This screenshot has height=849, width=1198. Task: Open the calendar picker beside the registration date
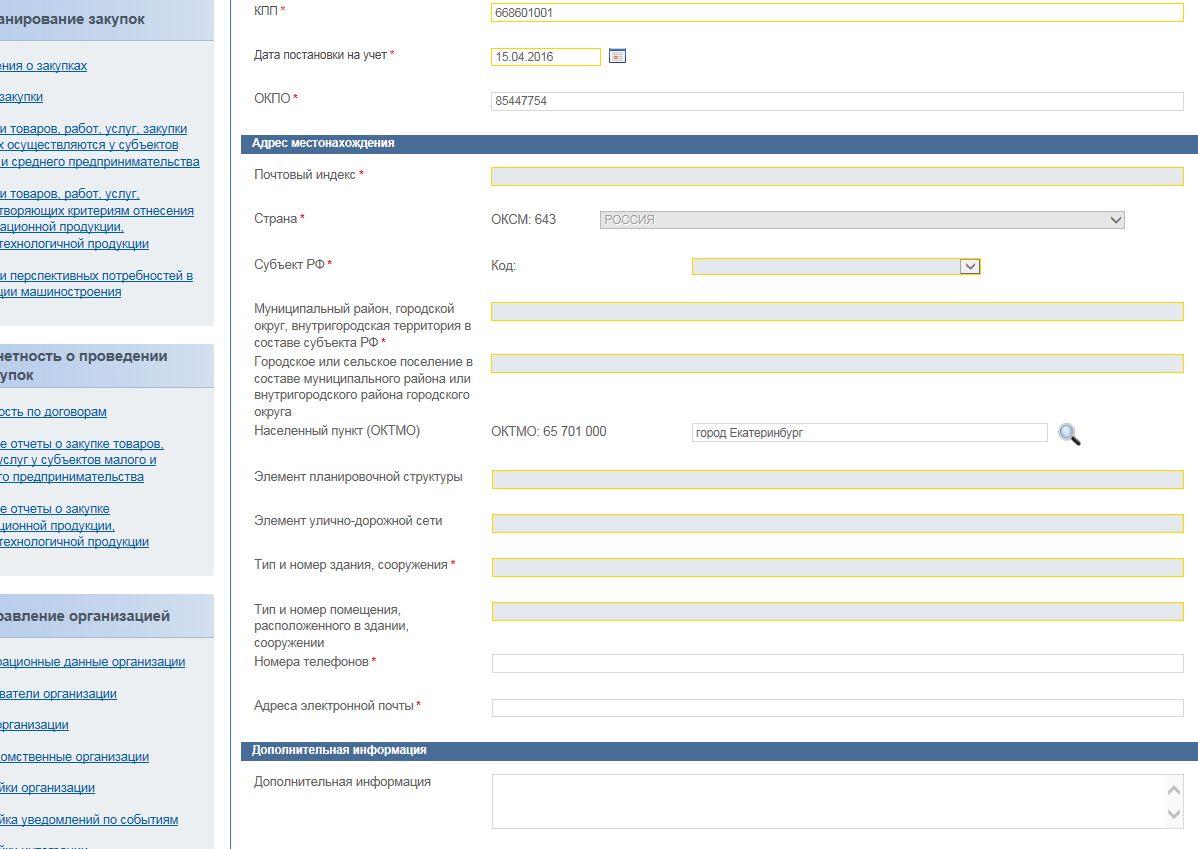click(617, 57)
